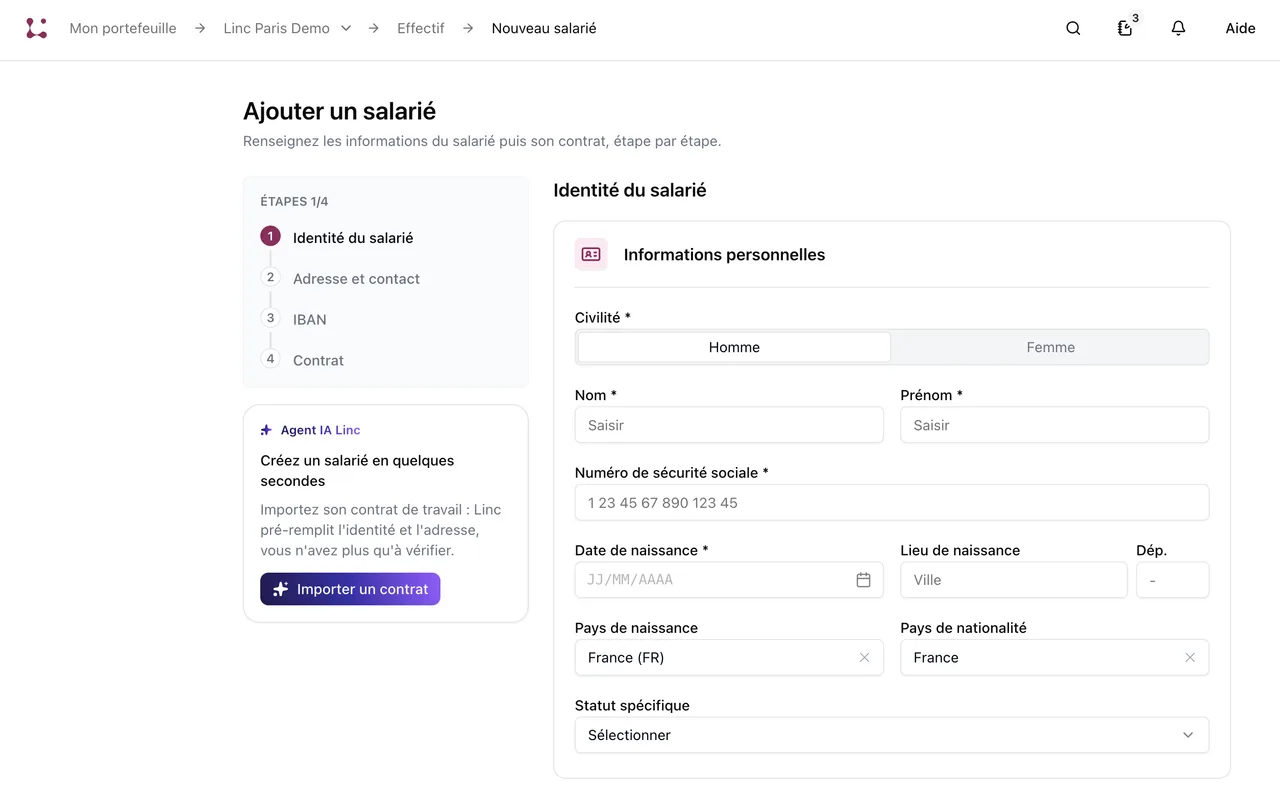Open the search magnifier icon
The height and width of the screenshot is (786, 1280).
pyautogui.click(x=1073, y=28)
